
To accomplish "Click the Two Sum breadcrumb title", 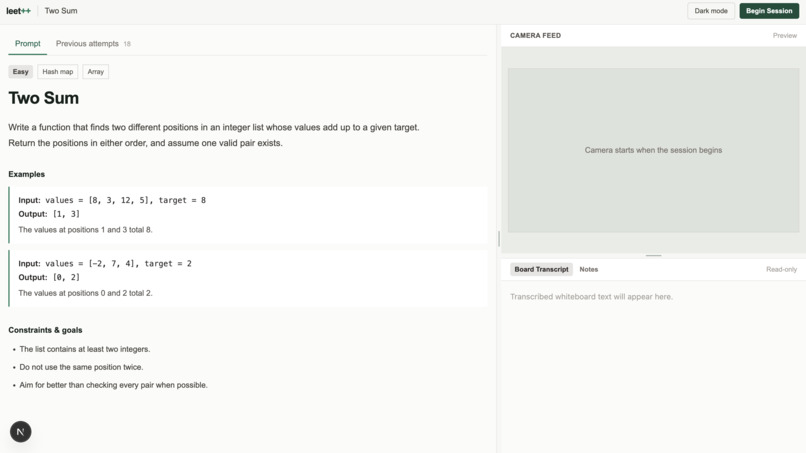I will click(61, 11).
